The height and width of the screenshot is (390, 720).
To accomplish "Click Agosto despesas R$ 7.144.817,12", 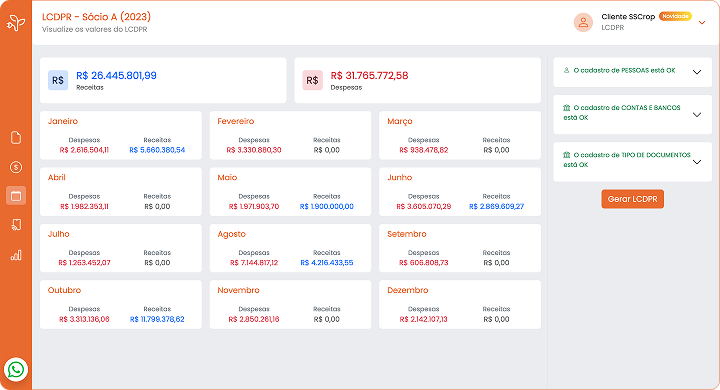I will tap(254, 263).
